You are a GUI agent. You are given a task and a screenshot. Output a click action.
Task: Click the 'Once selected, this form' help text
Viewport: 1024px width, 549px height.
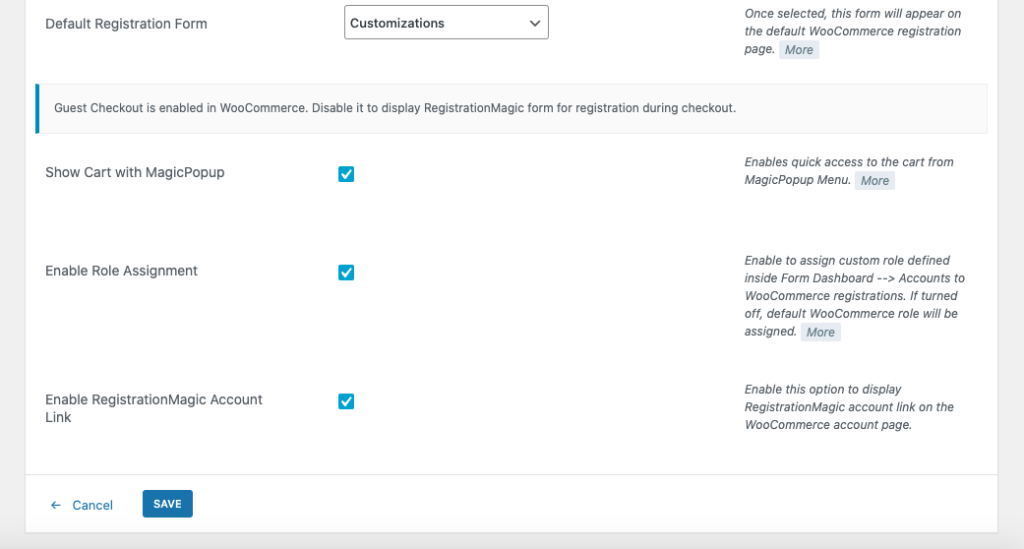pyautogui.click(x=852, y=31)
